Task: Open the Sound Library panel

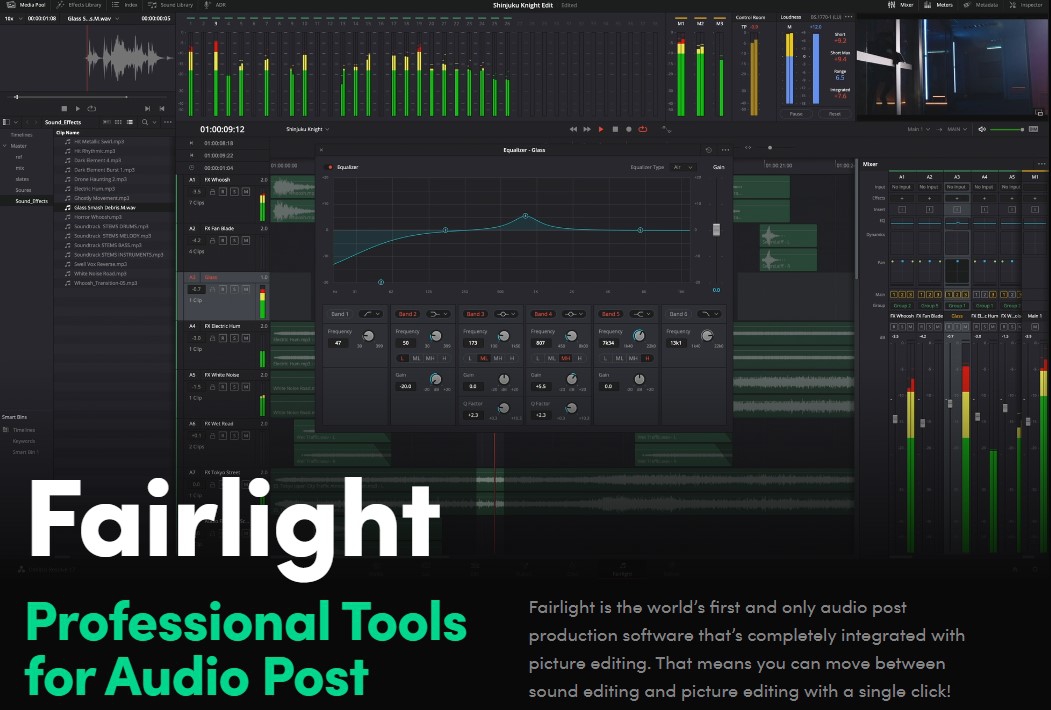Action: [x=171, y=5]
